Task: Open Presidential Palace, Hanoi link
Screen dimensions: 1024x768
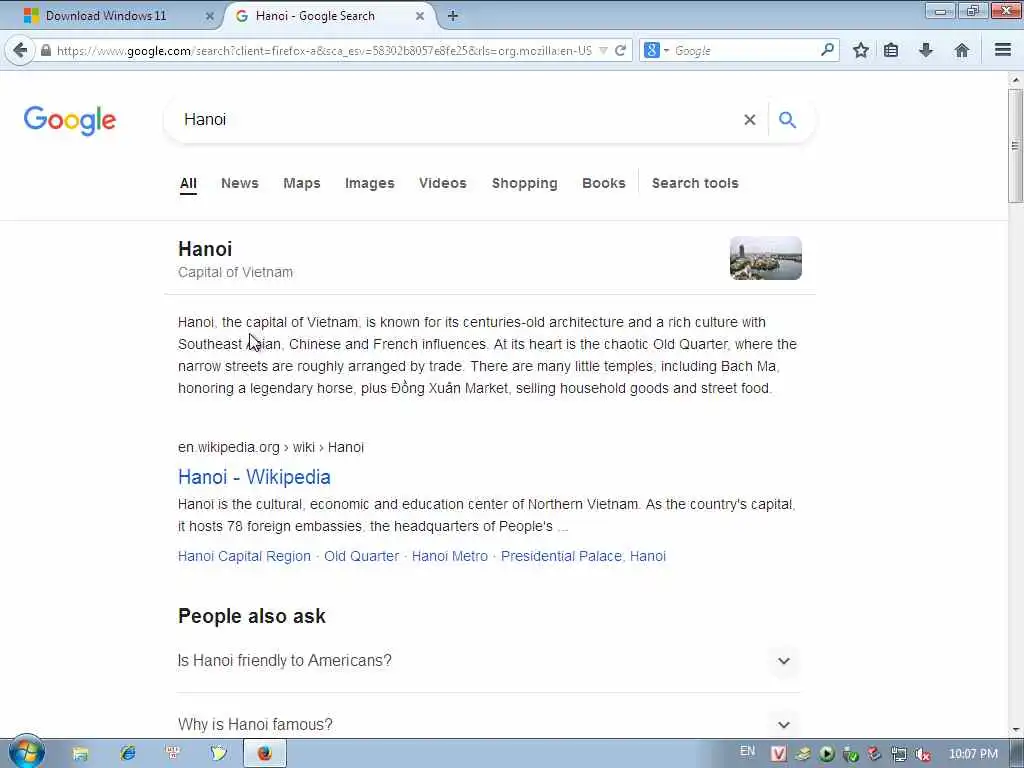Action: point(583,556)
